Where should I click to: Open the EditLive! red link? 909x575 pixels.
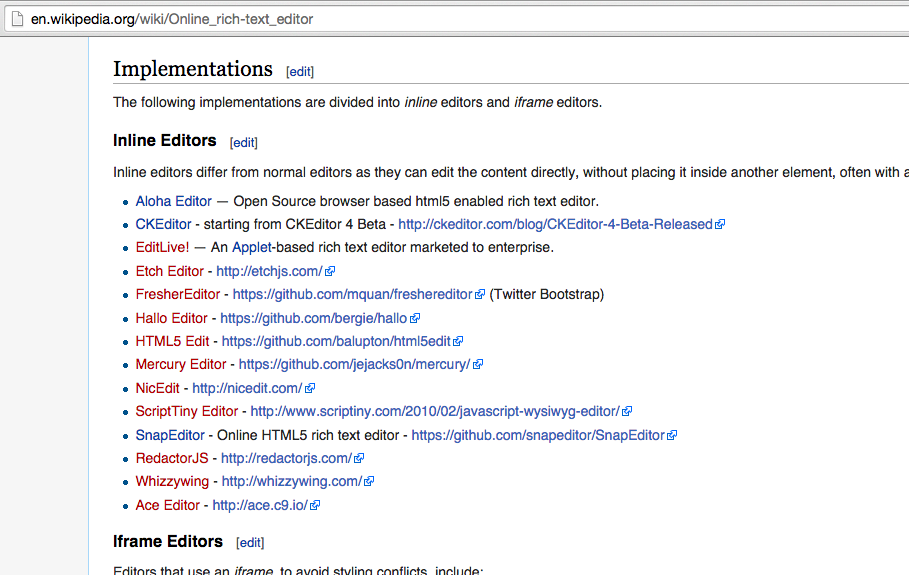point(162,248)
